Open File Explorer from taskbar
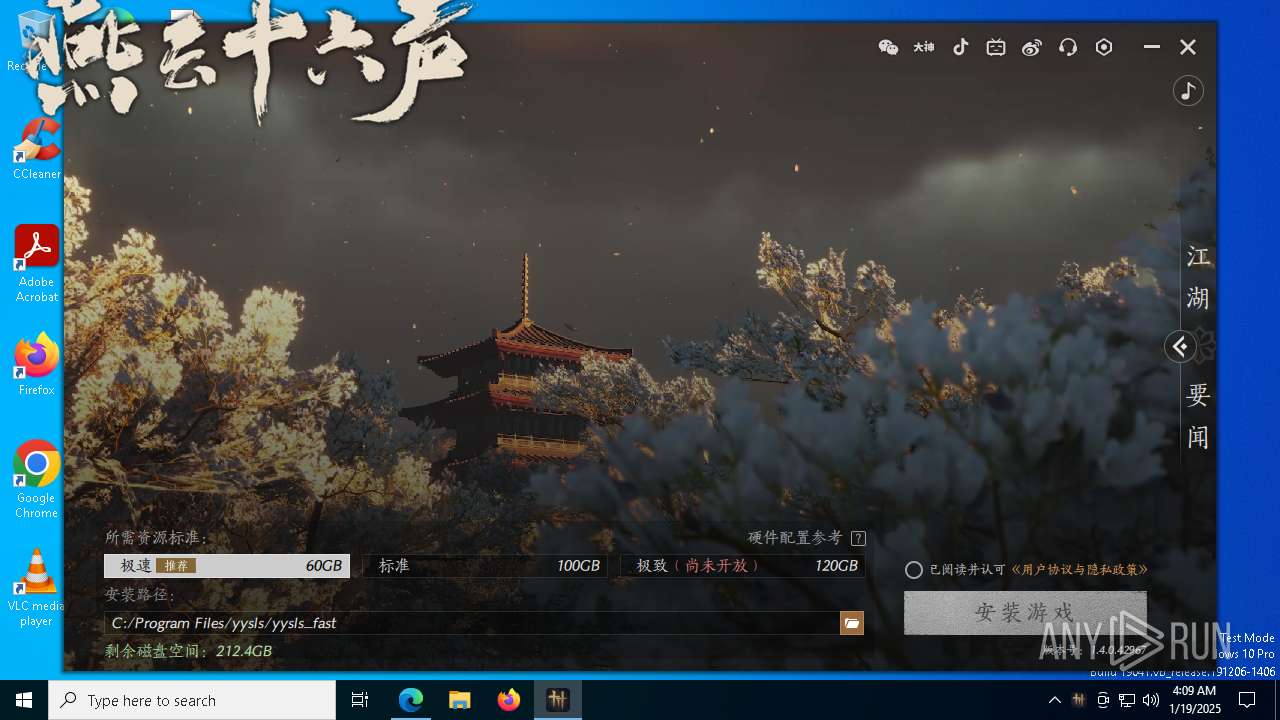The width and height of the screenshot is (1280, 720). pyautogui.click(x=460, y=700)
